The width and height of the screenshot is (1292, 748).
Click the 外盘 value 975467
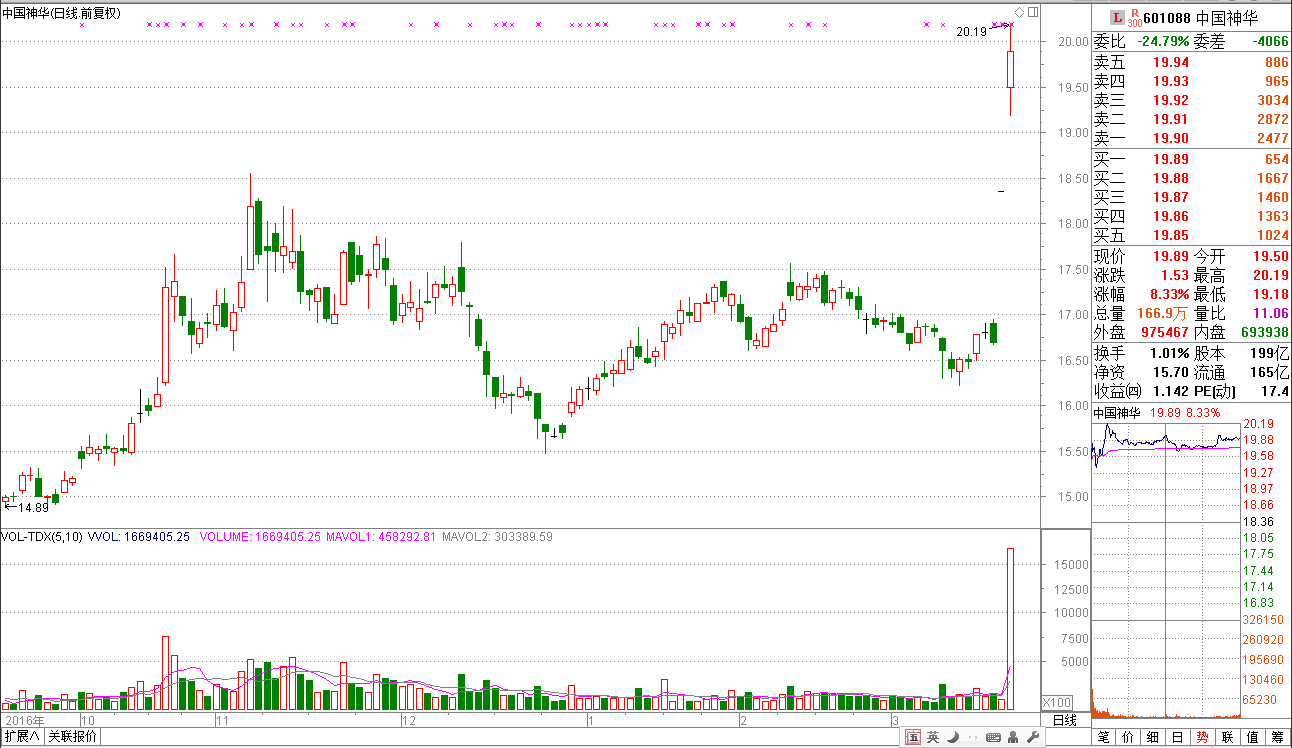click(1165, 333)
